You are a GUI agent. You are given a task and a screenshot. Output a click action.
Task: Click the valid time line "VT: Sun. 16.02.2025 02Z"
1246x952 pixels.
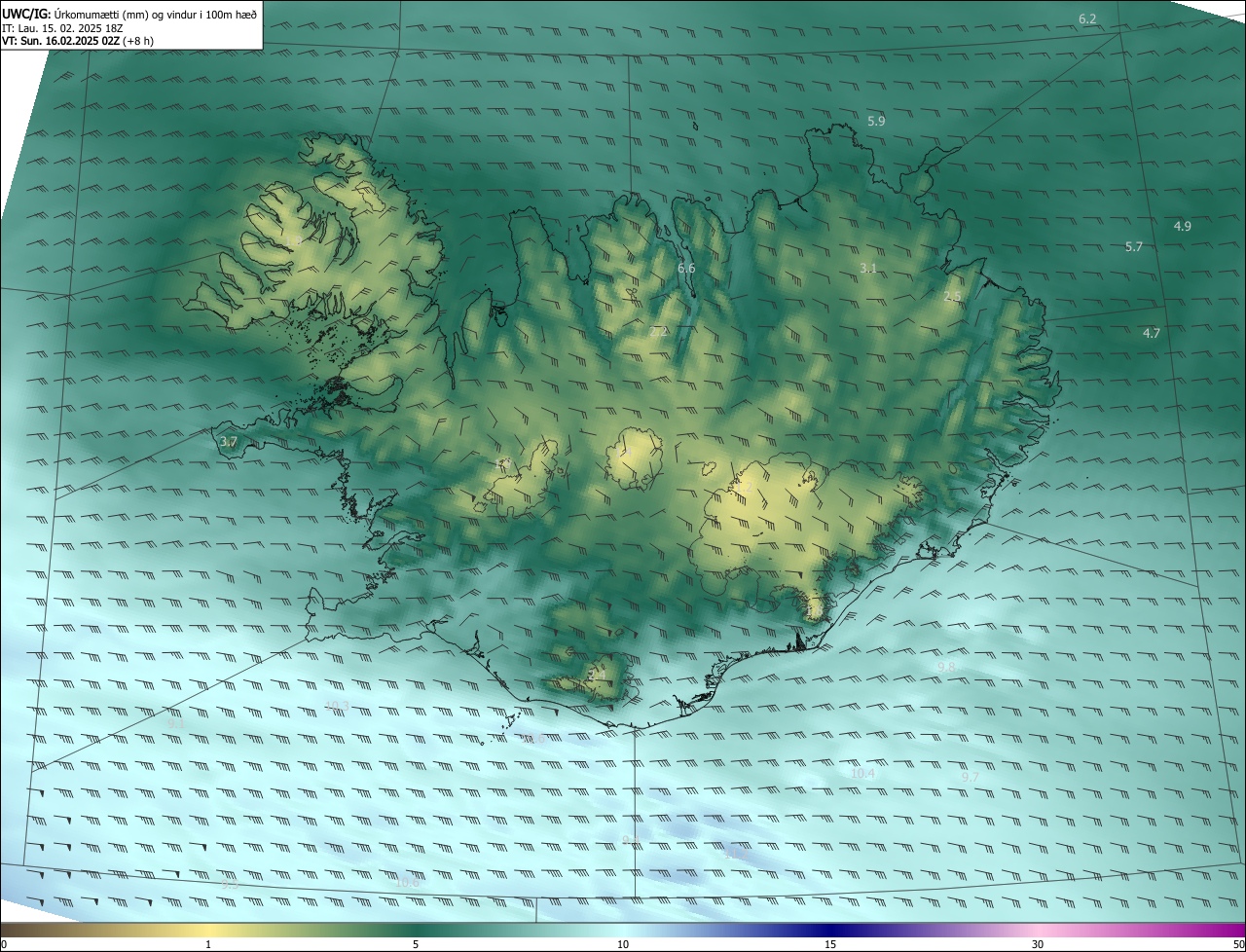(60, 41)
